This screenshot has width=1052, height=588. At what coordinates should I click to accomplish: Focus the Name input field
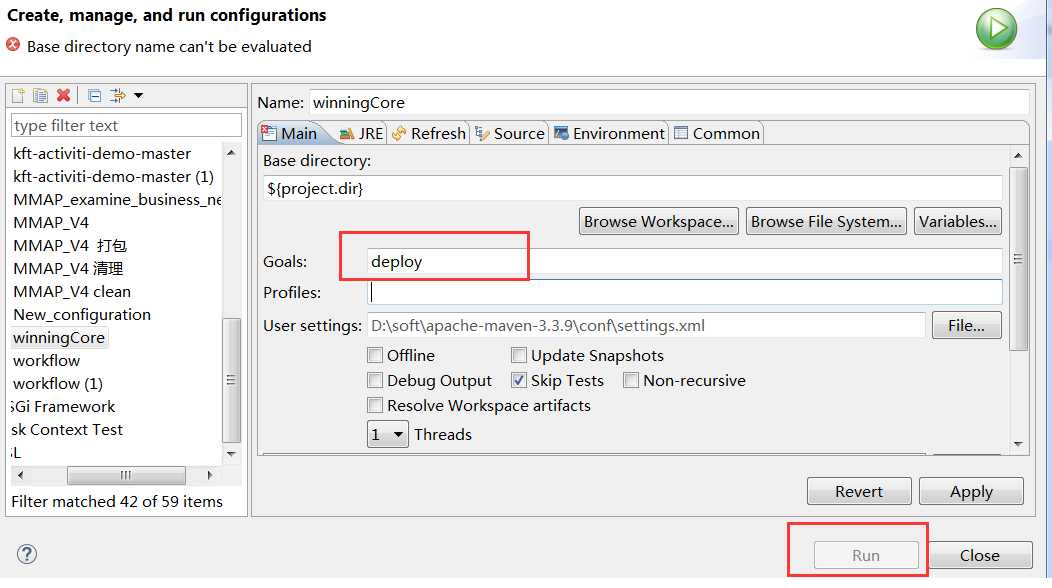pyautogui.click(x=669, y=102)
